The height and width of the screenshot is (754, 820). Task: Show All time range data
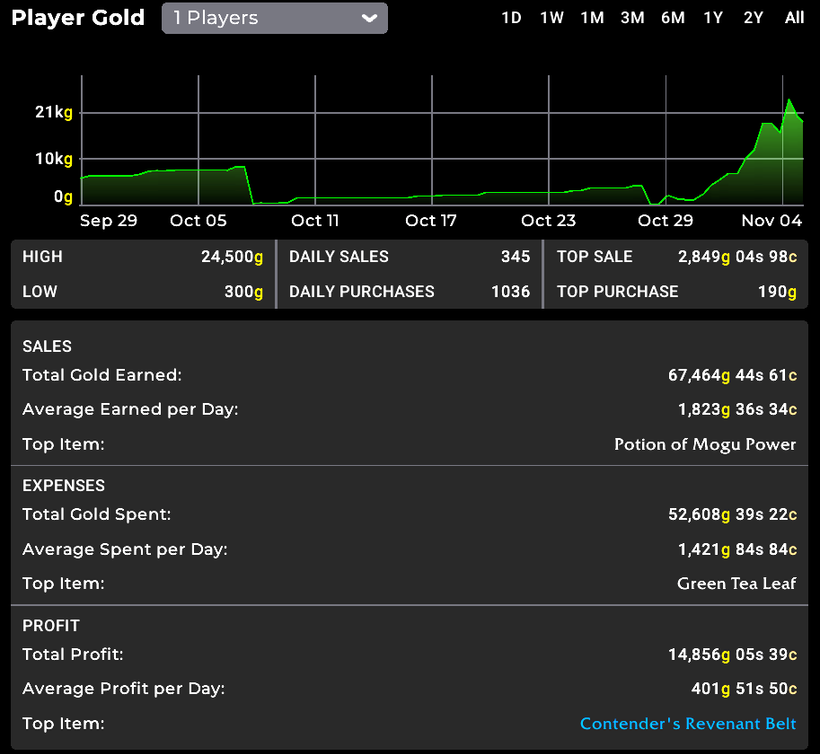pyautogui.click(x=794, y=18)
